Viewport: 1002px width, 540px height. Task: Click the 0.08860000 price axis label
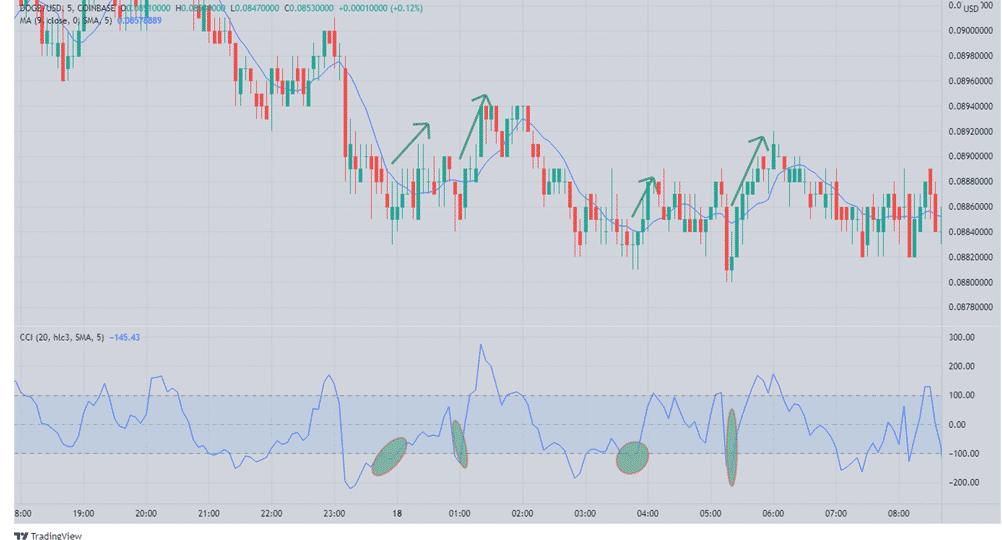(970, 207)
